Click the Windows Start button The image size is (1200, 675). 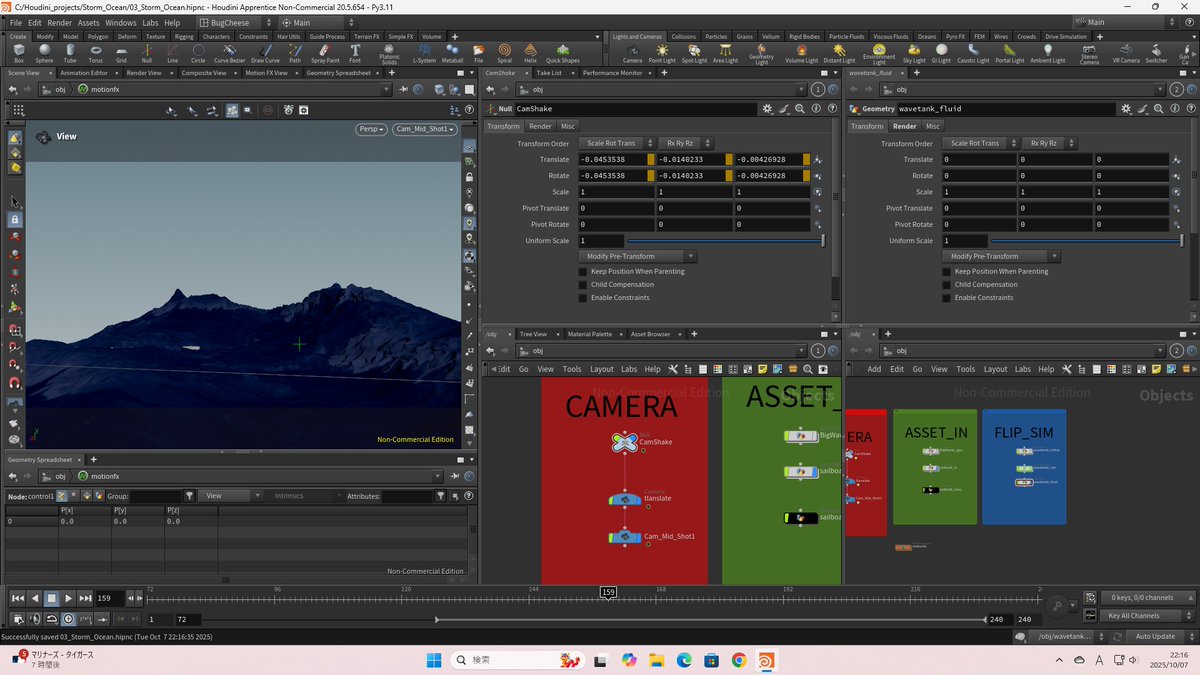pyautogui.click(x=434, y=660)
